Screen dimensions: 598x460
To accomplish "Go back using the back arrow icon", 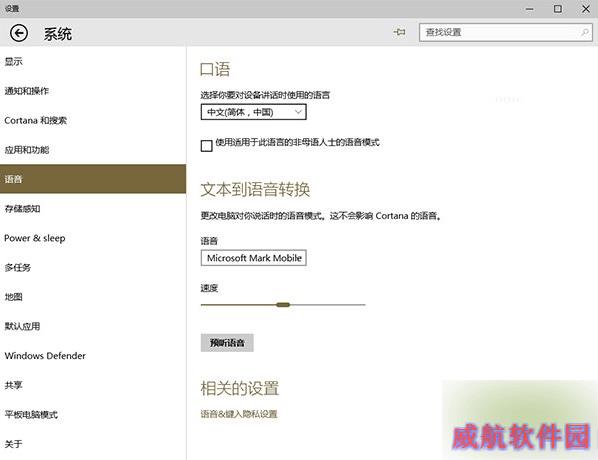I will pyautogui.click(x=19, y=33).
